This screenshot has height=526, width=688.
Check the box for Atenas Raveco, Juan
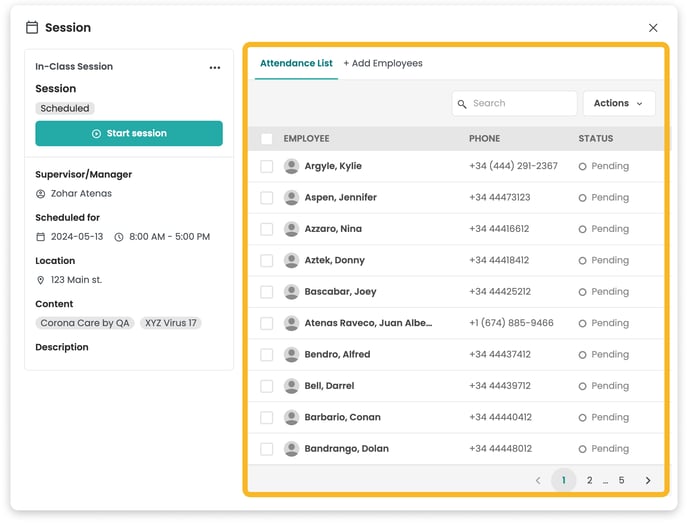tap(266, 323)
